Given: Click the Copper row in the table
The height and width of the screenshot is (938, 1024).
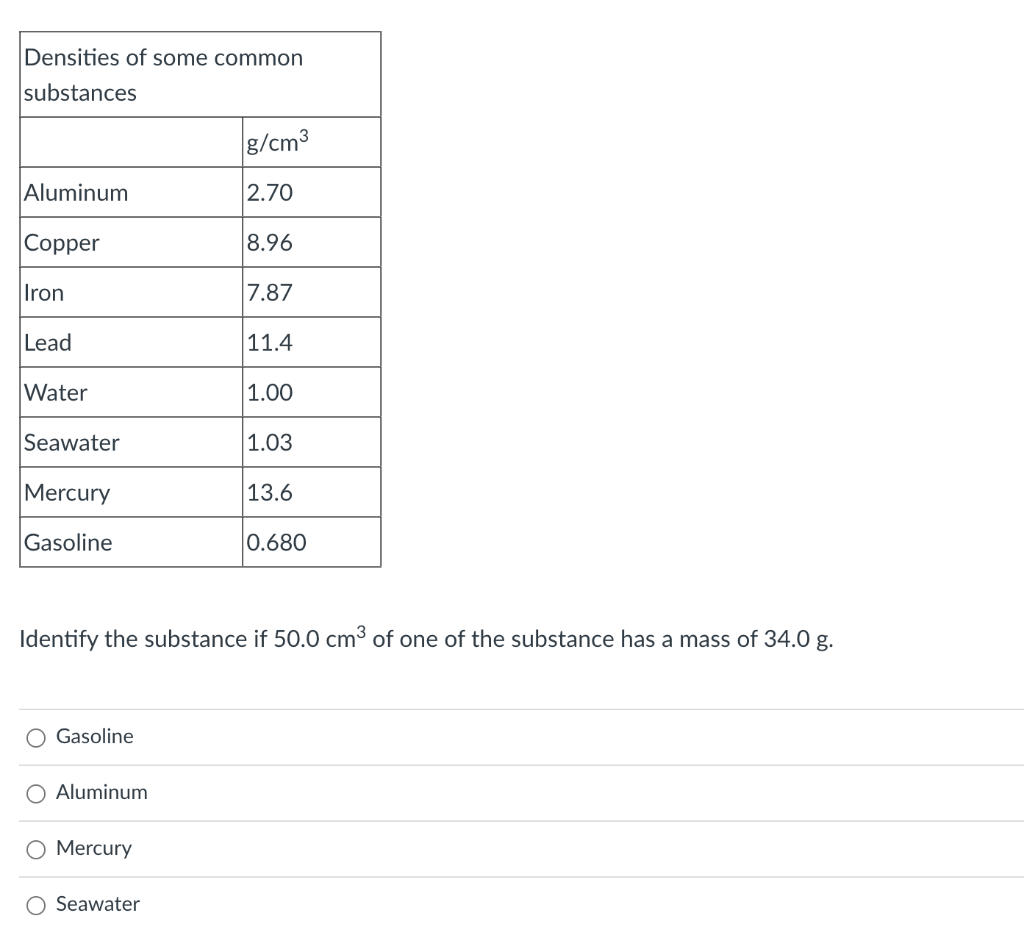Looking at the screenshot, I should (x=62, y=242).
